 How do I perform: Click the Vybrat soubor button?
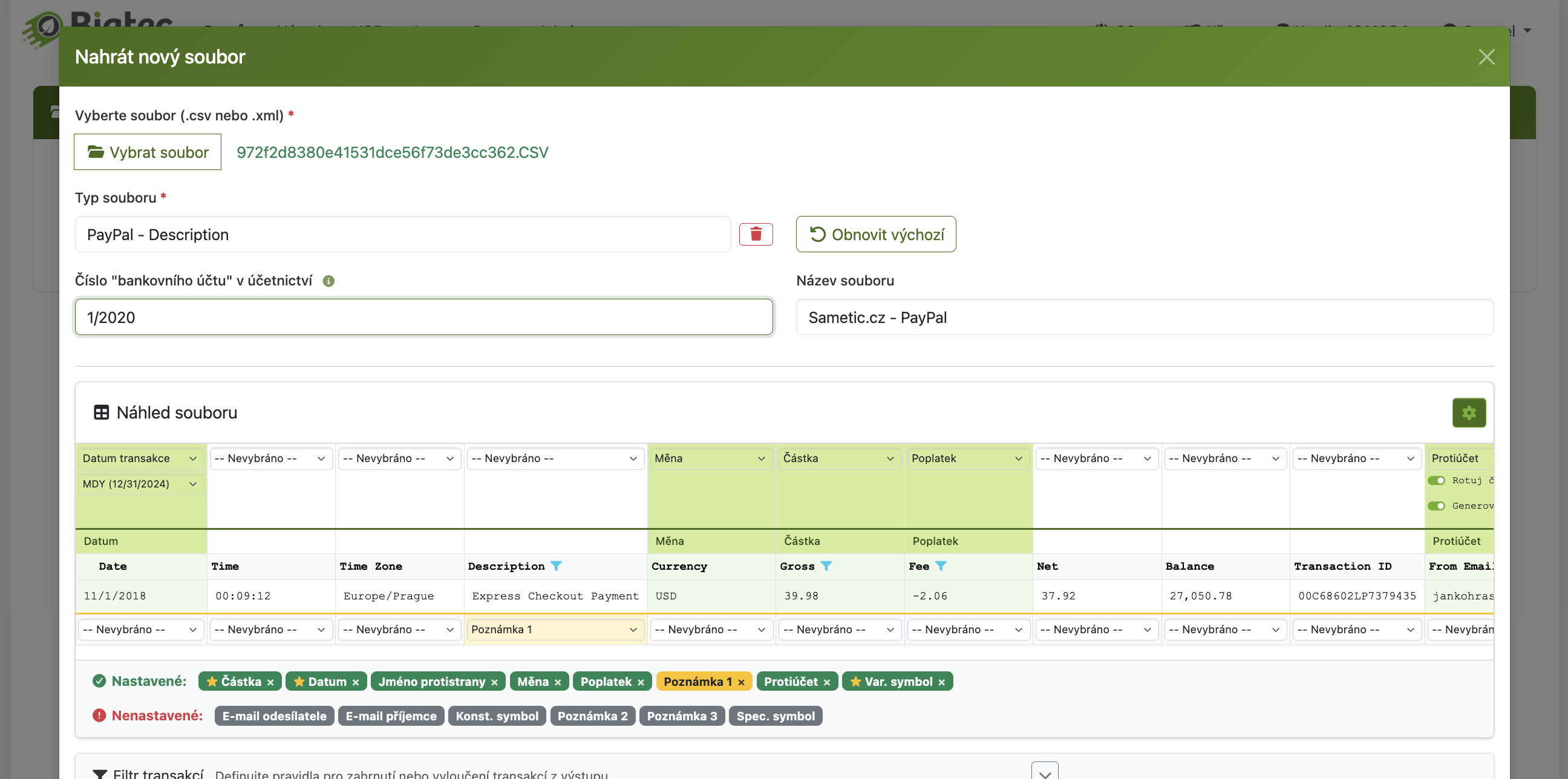[148, 152]
